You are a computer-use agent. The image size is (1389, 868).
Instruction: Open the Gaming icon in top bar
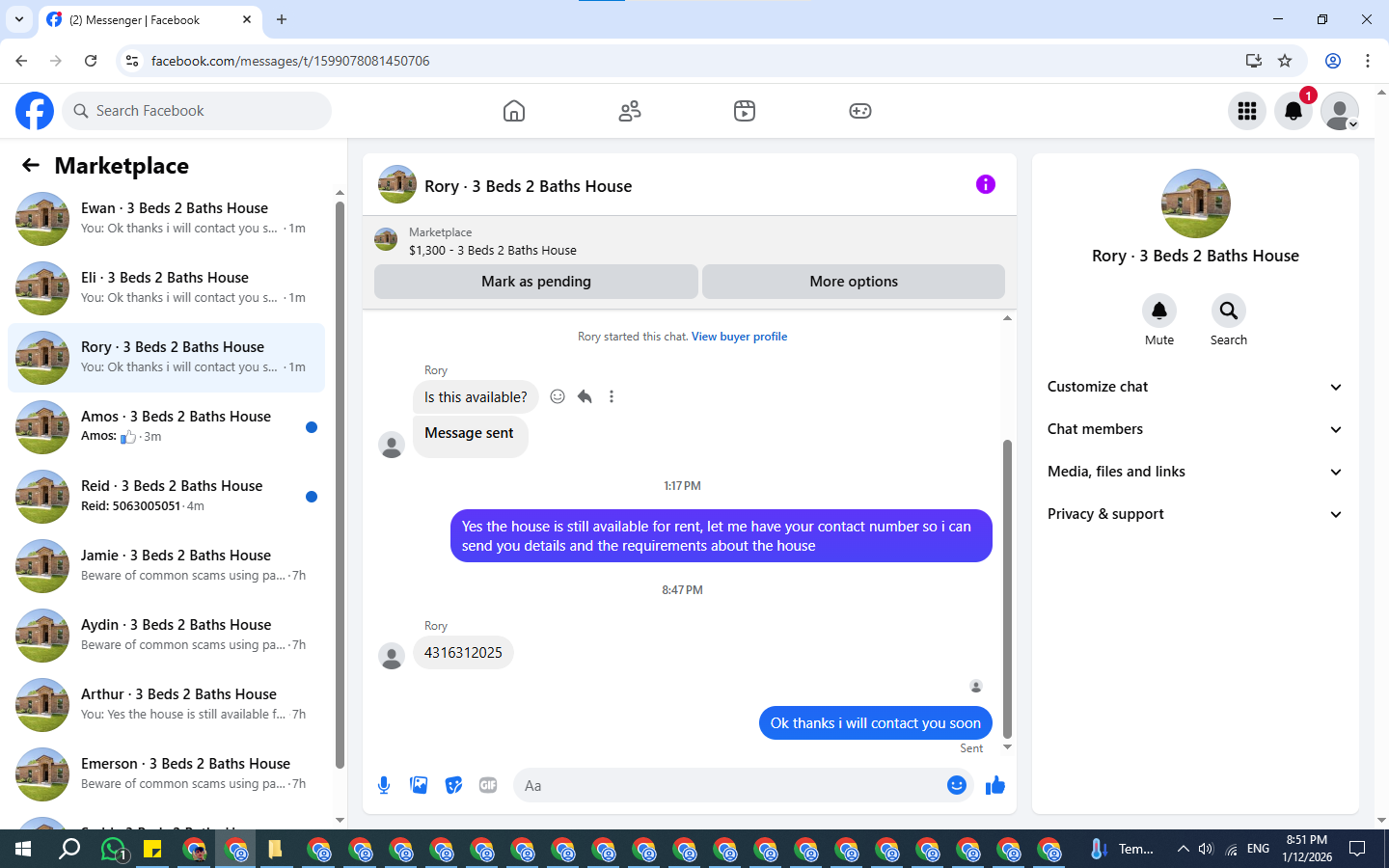tap(860, 111)
